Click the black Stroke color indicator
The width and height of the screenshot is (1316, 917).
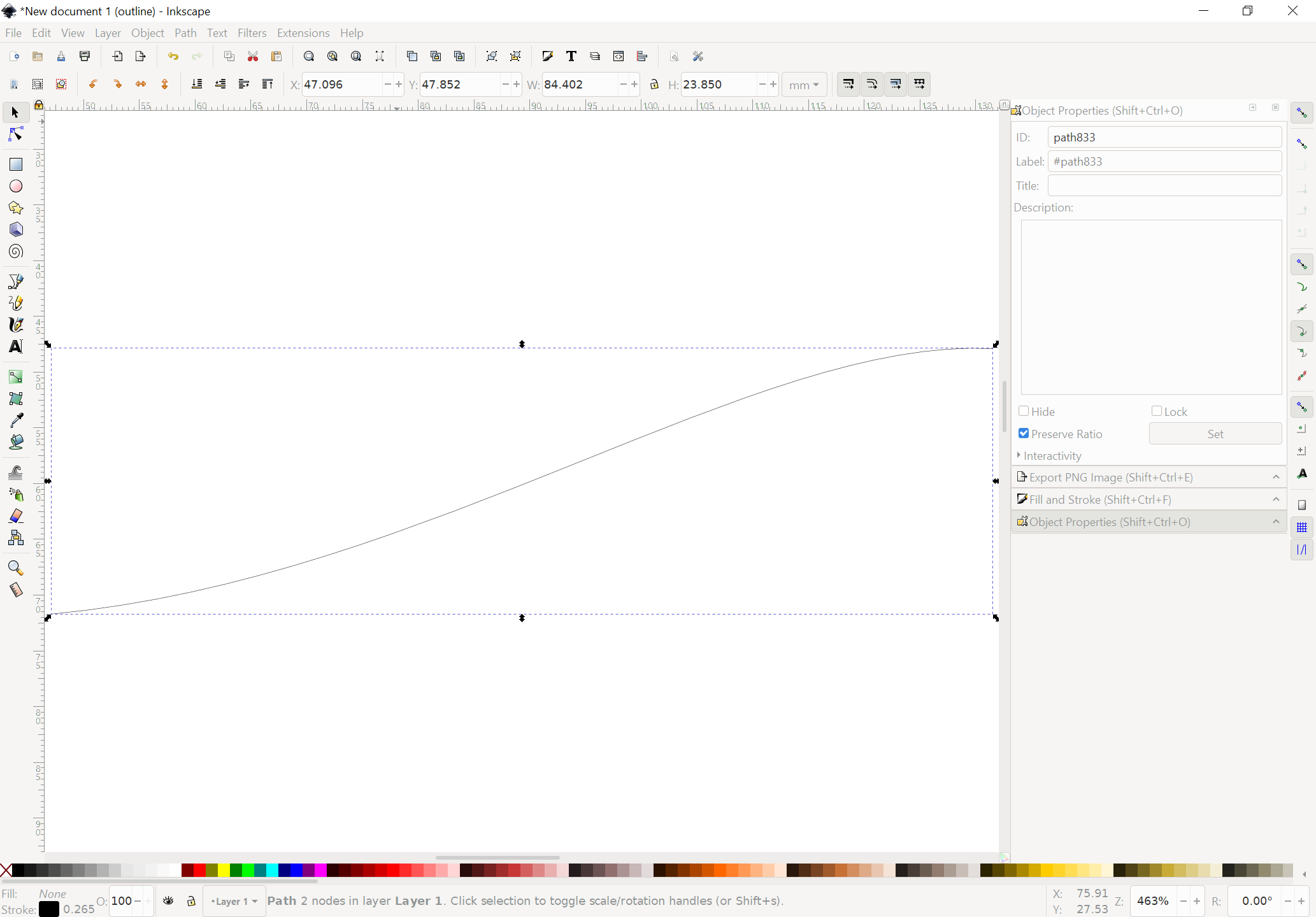tap(49, 909)
